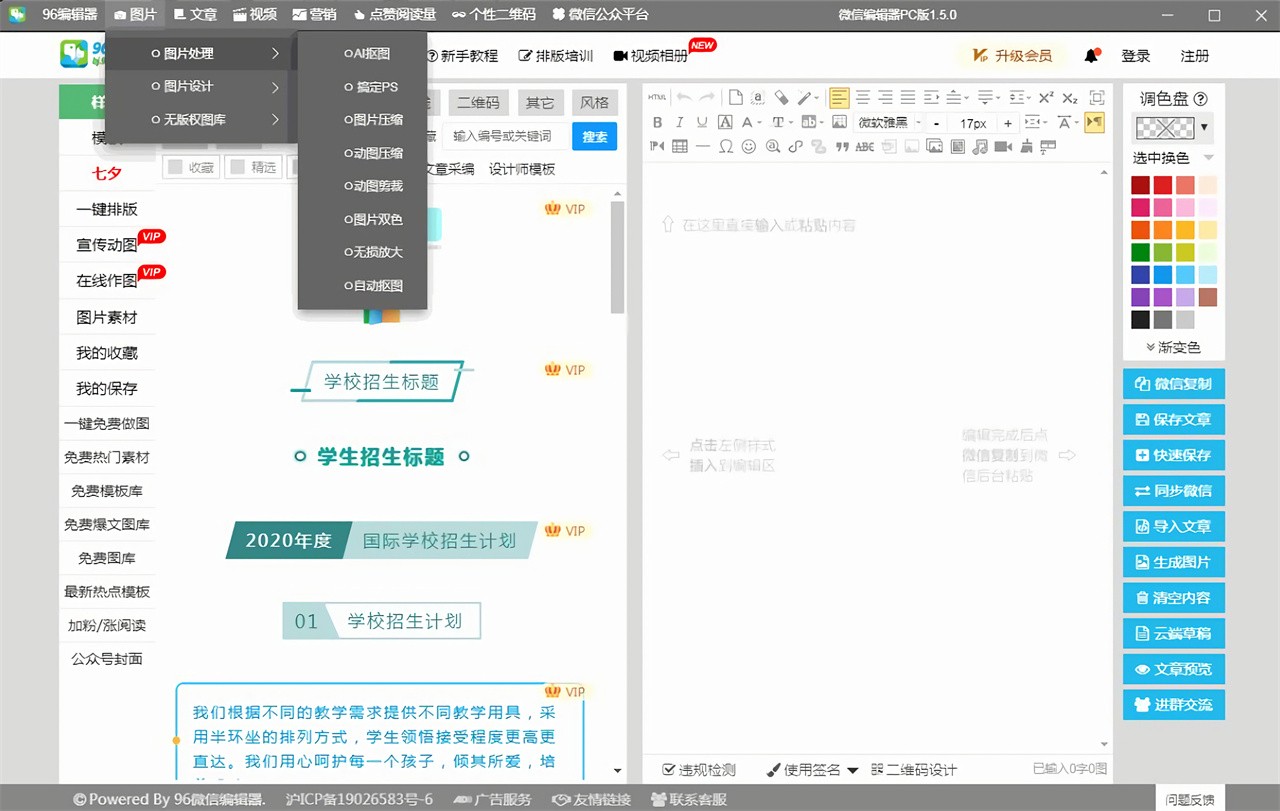Open the 图片设计 submenu item
Viewport: 1280px width, 811px height.
[x=188, y=87]
